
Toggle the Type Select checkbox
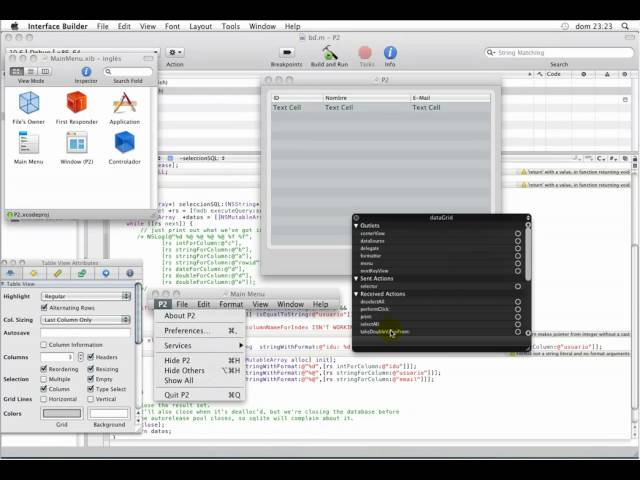coord(91,389)
